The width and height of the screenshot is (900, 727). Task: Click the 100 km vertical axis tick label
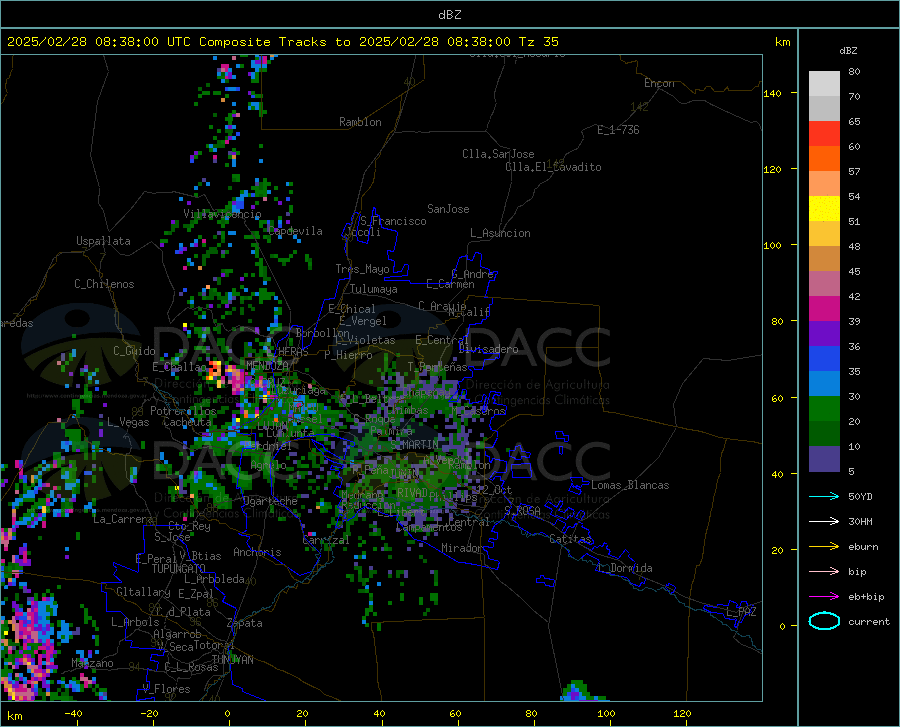tap(773, 246)
